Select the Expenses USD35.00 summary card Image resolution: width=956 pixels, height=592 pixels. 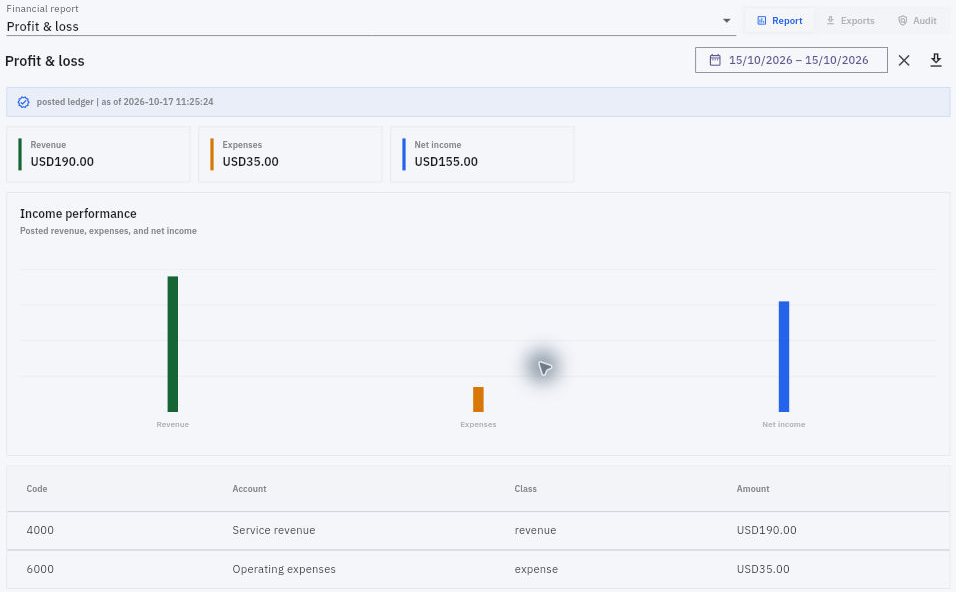click(x=290, y=154)
